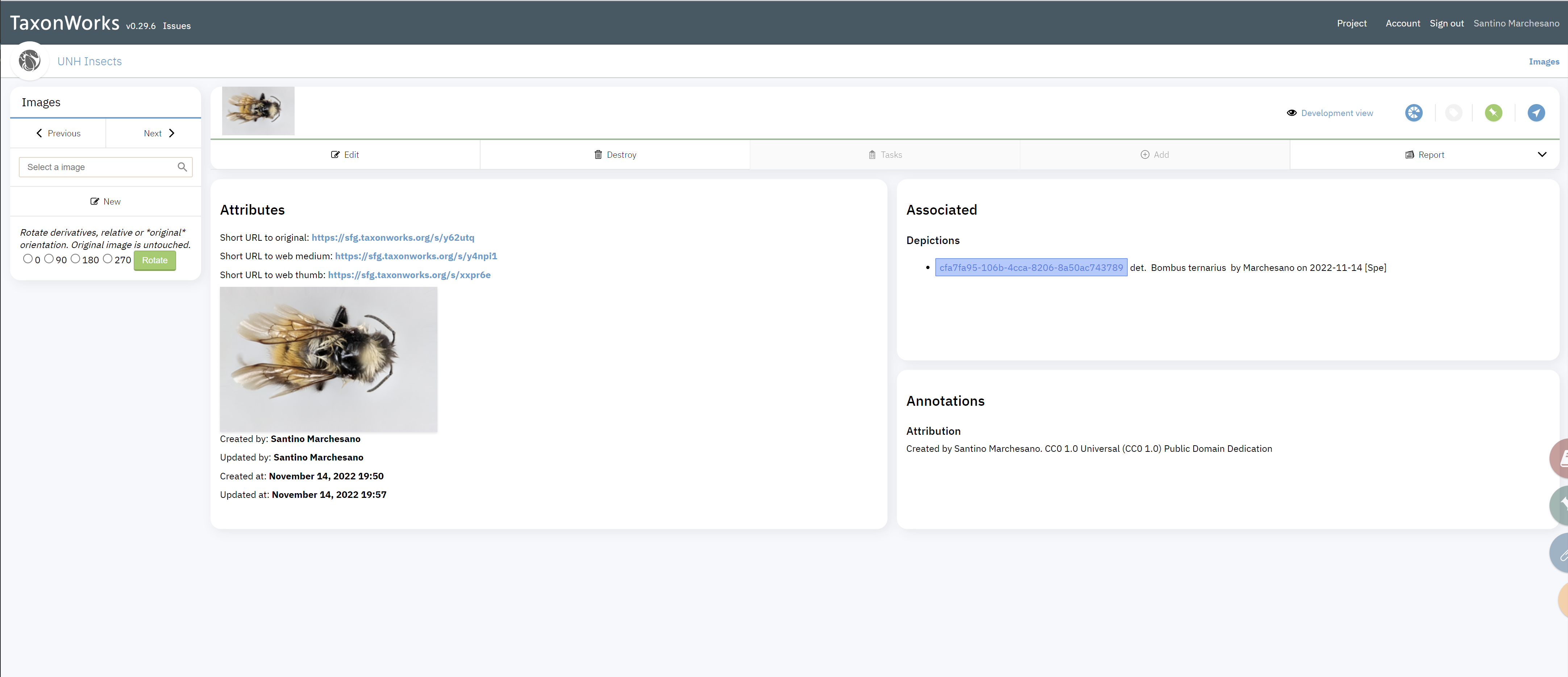1568x677 pixels.
Task: Select the 180 degree rotation radio
Action: [75, 259]
